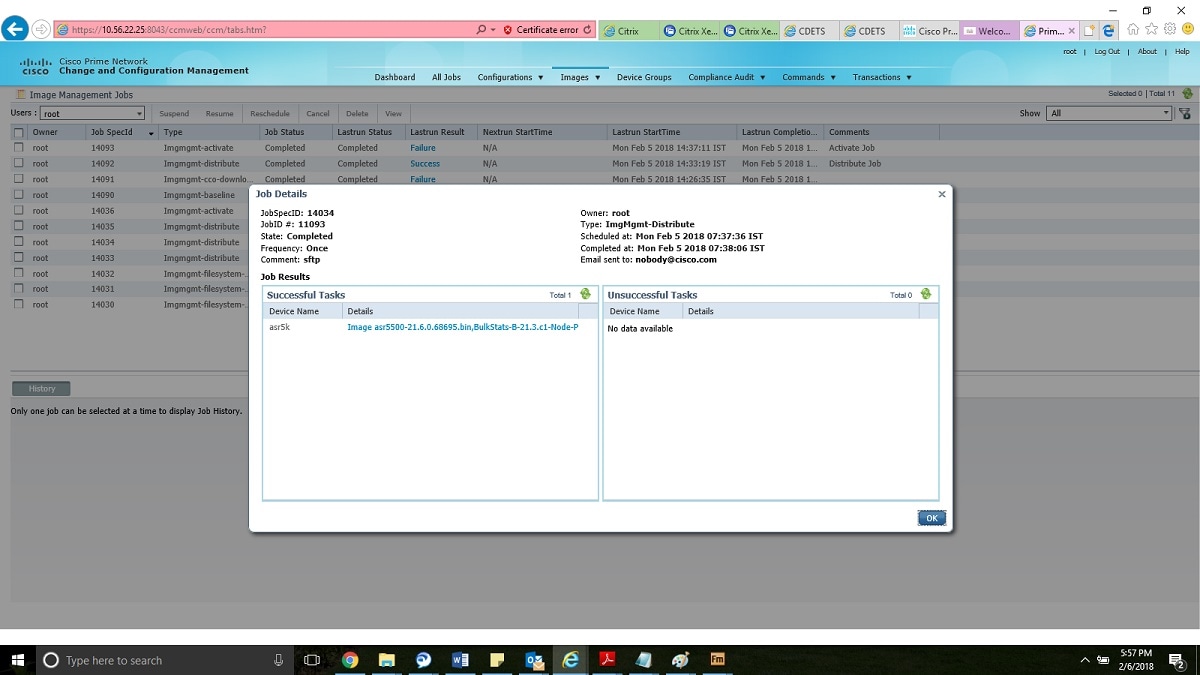
Task: Click the Log Out link
Action: pyautogui.click(x=1107, y=51)
